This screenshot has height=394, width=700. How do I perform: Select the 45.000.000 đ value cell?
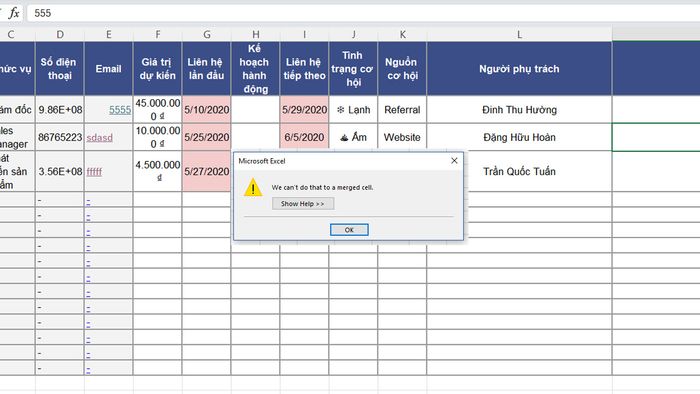tap(158, 110)
